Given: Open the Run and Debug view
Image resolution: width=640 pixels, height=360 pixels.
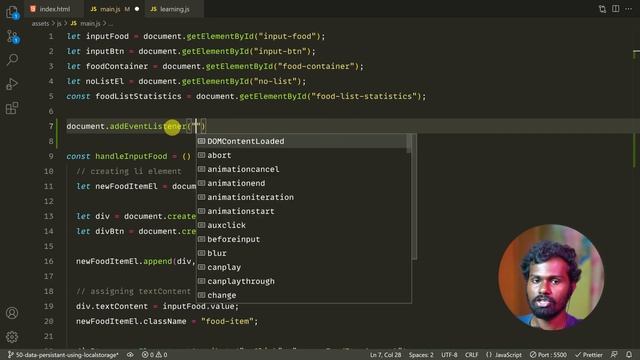Looking at the screenshot, I should 12,84.
